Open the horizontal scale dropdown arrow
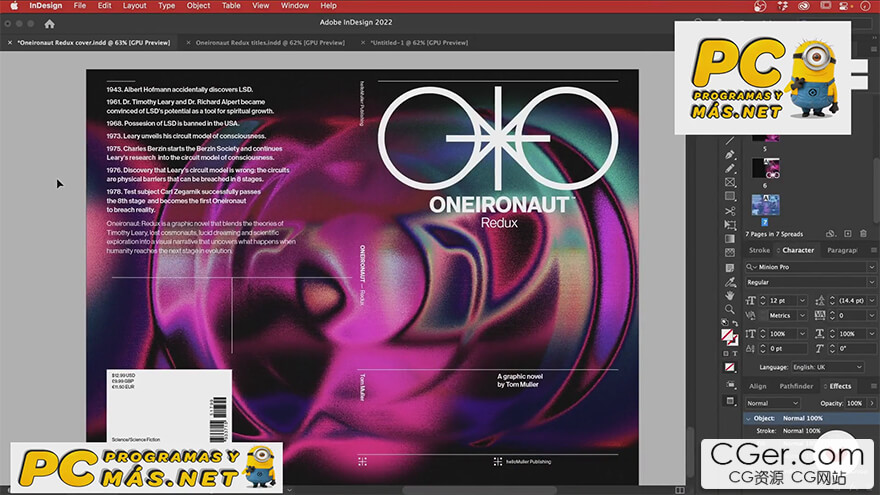 pyautogui.click(x=872, y=334)
